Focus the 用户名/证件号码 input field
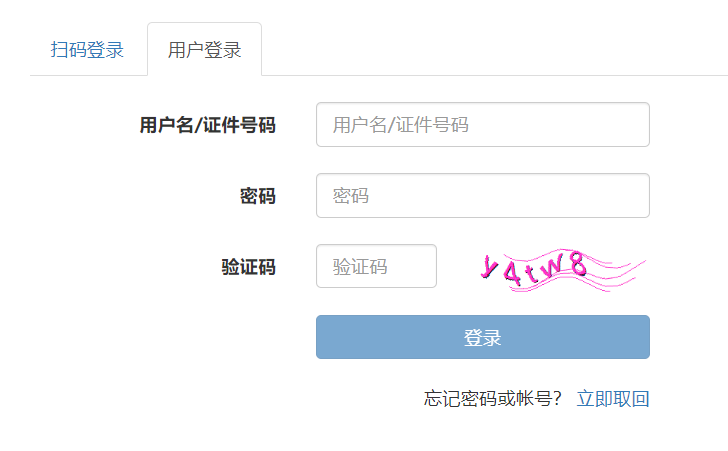728x451 pixels. (482, 125)
